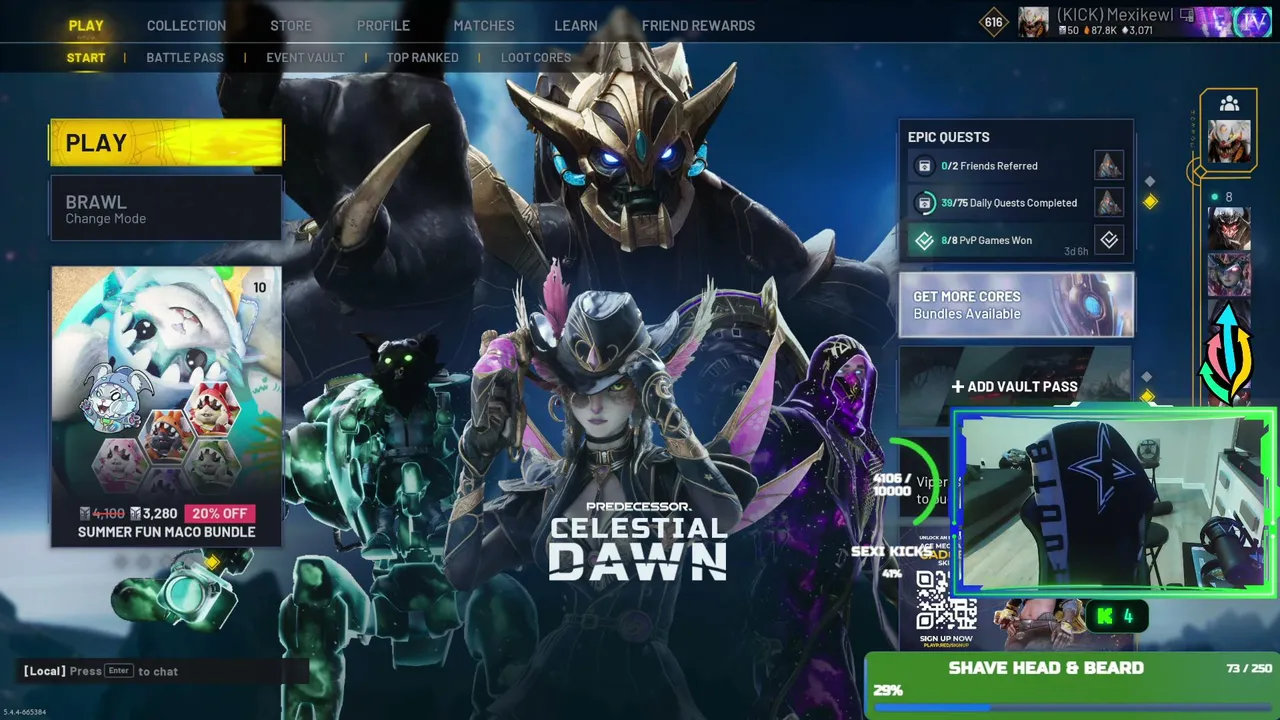Click the rank IV emblem in the top corner
The width and height of the screenshot is (1280, 720).
(x=1252, y=21)
